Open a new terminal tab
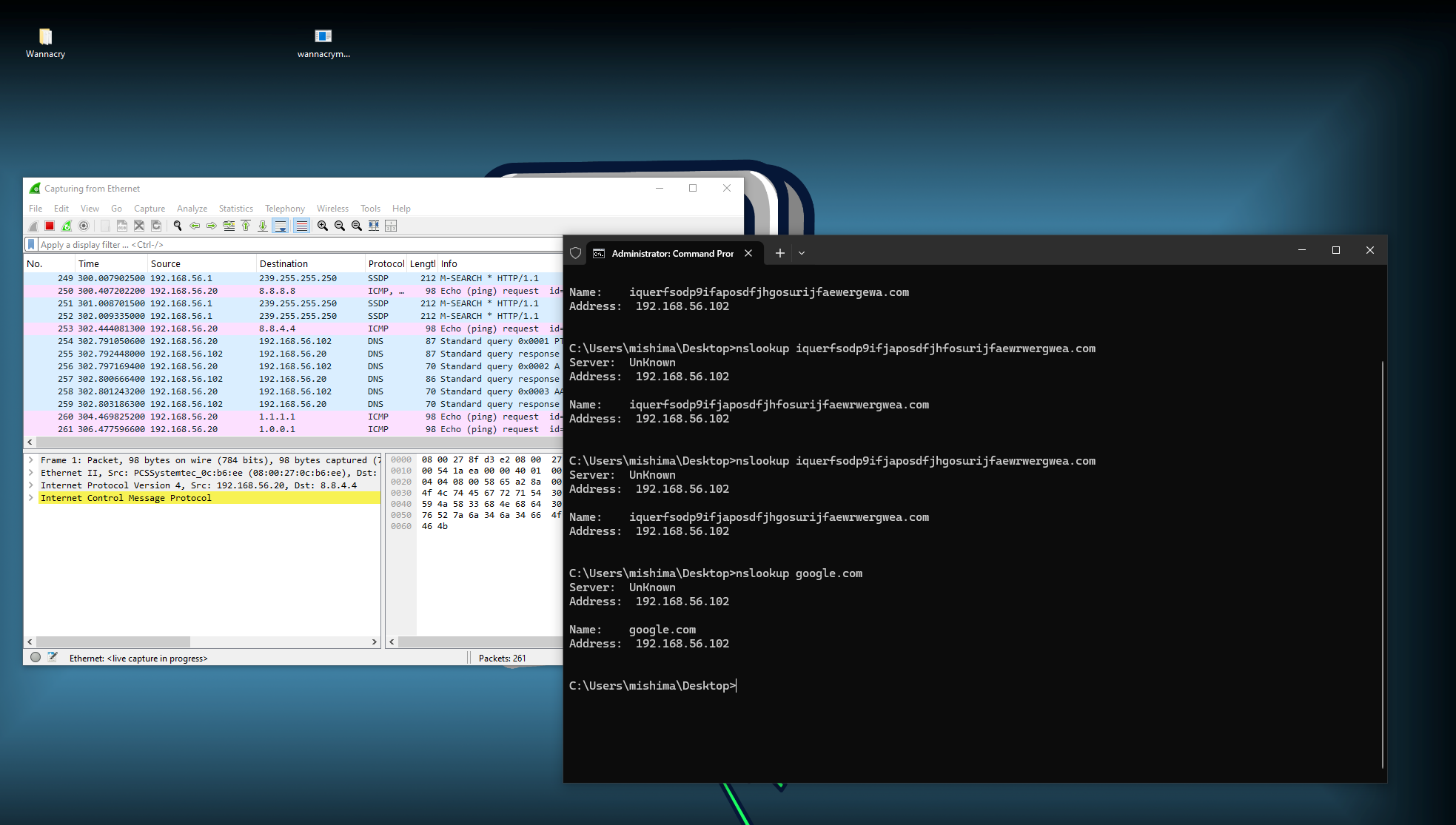The image size is (1456, 825). coord(779,253)
